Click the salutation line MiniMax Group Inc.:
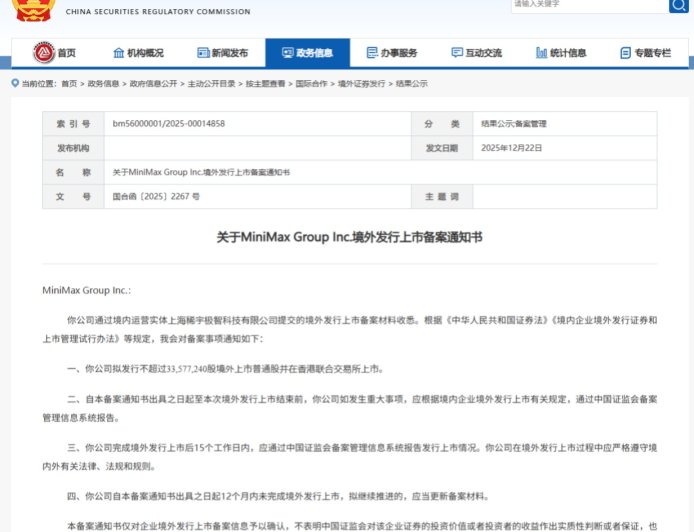The width and height of the screenshot is (694, 532). [86, 290]
